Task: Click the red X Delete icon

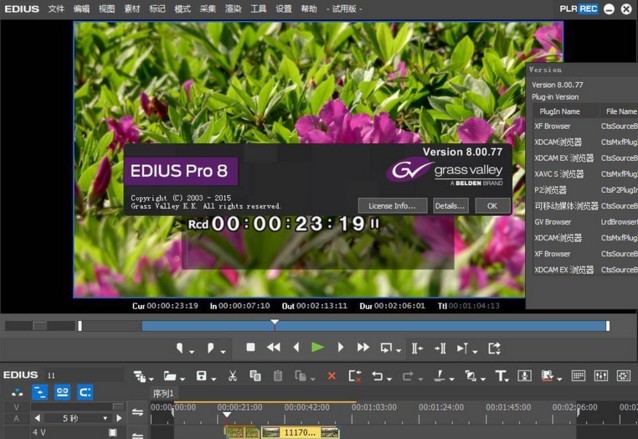Action: point(332,376)
